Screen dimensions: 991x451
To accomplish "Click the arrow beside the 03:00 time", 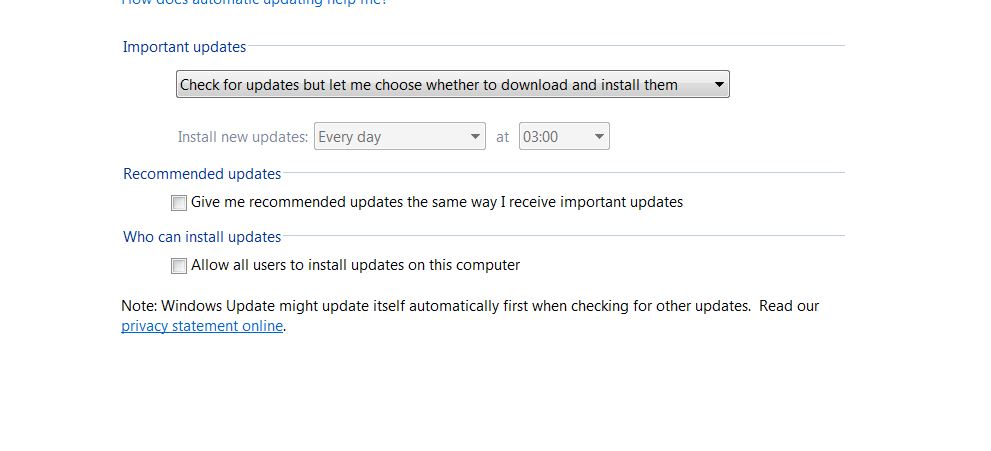I will pos(599,137).
